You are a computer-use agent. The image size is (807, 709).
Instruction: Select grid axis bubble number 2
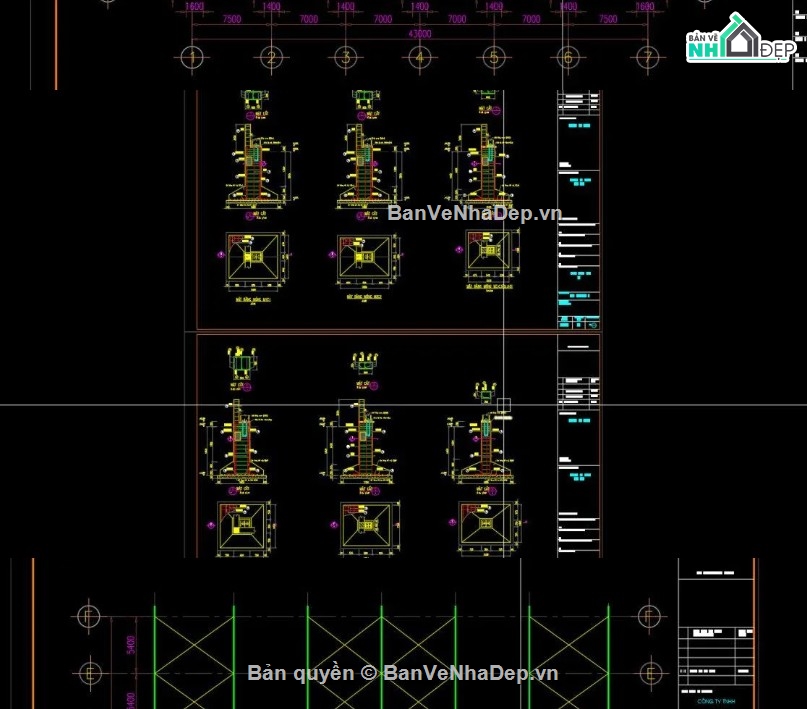click(271, 57)
